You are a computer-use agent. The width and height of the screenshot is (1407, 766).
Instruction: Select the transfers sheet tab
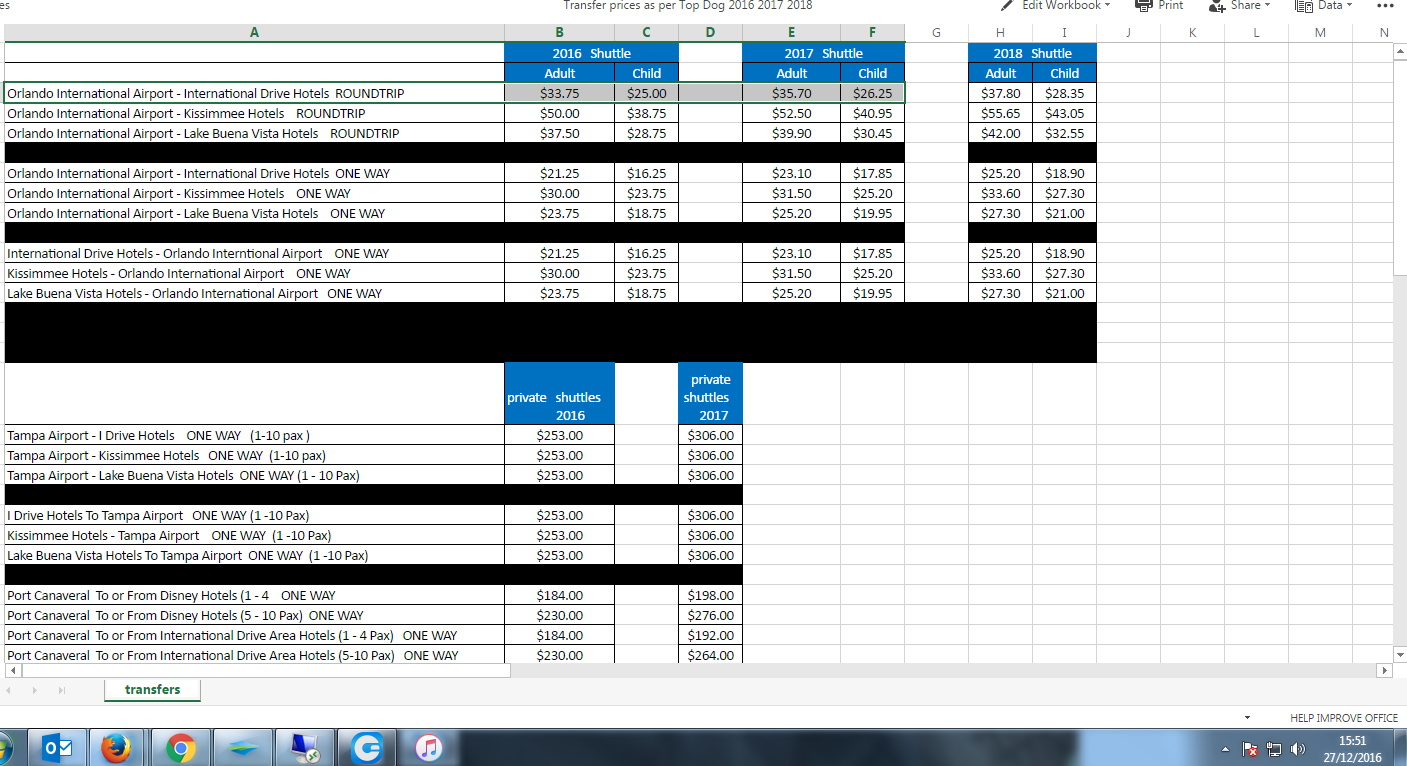pyautogui.click(x=152, y=690)
